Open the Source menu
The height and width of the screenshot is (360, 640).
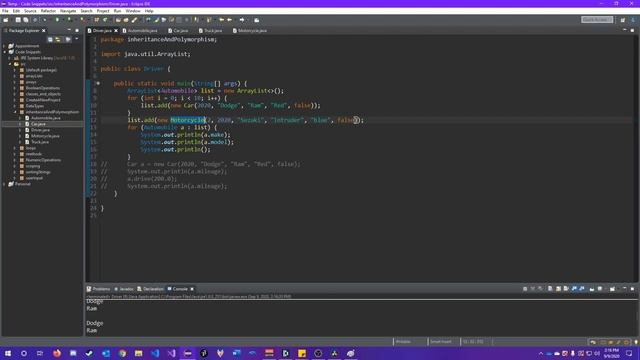coord(30,11)
